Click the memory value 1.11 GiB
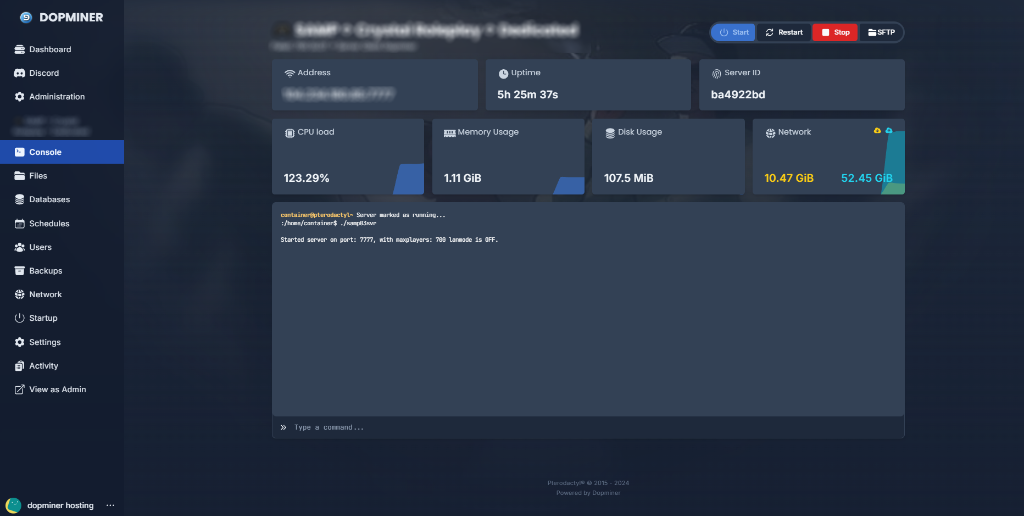The width and height of the screenshot is (1024, 516). coord(462,178)
